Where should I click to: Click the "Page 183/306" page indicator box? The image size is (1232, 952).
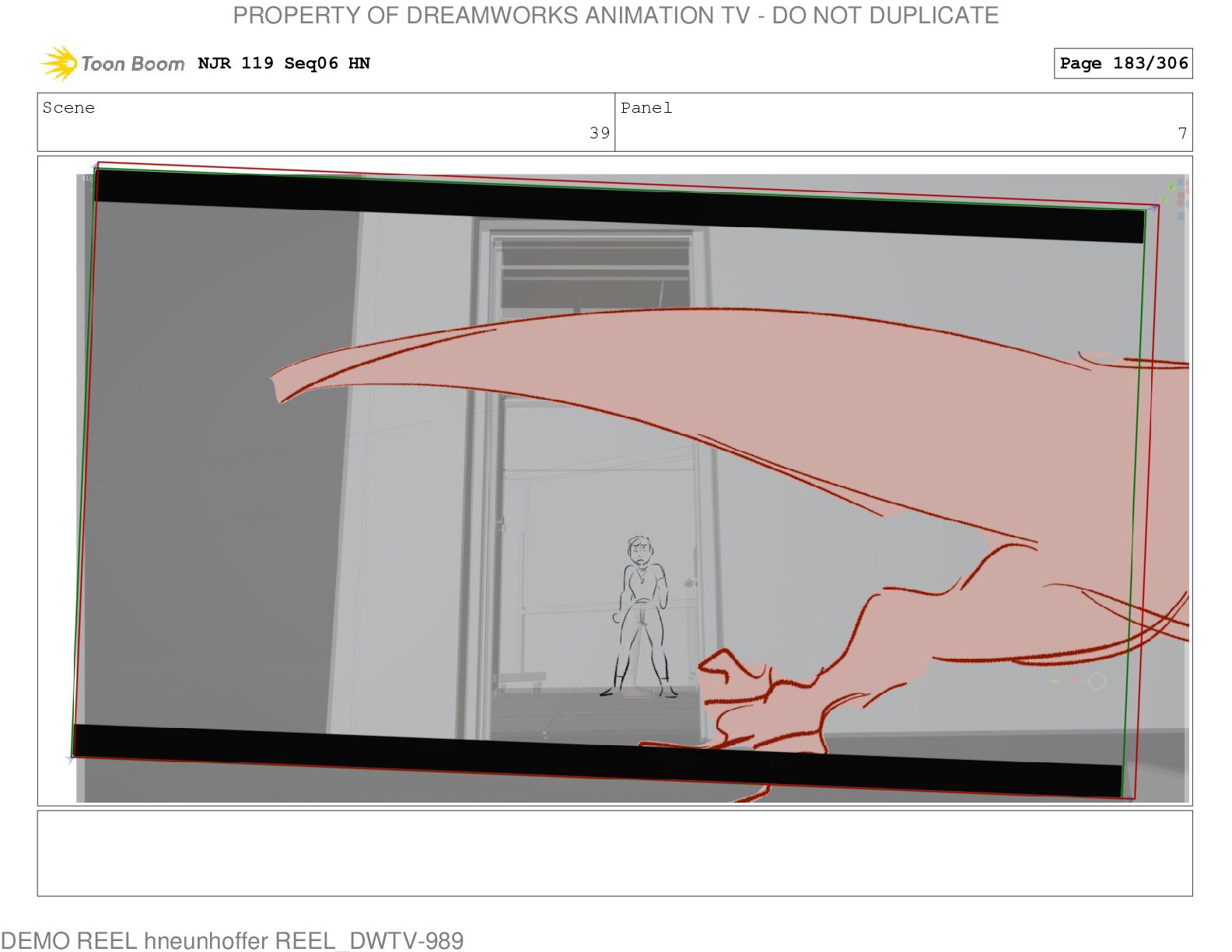(1123, 63)
